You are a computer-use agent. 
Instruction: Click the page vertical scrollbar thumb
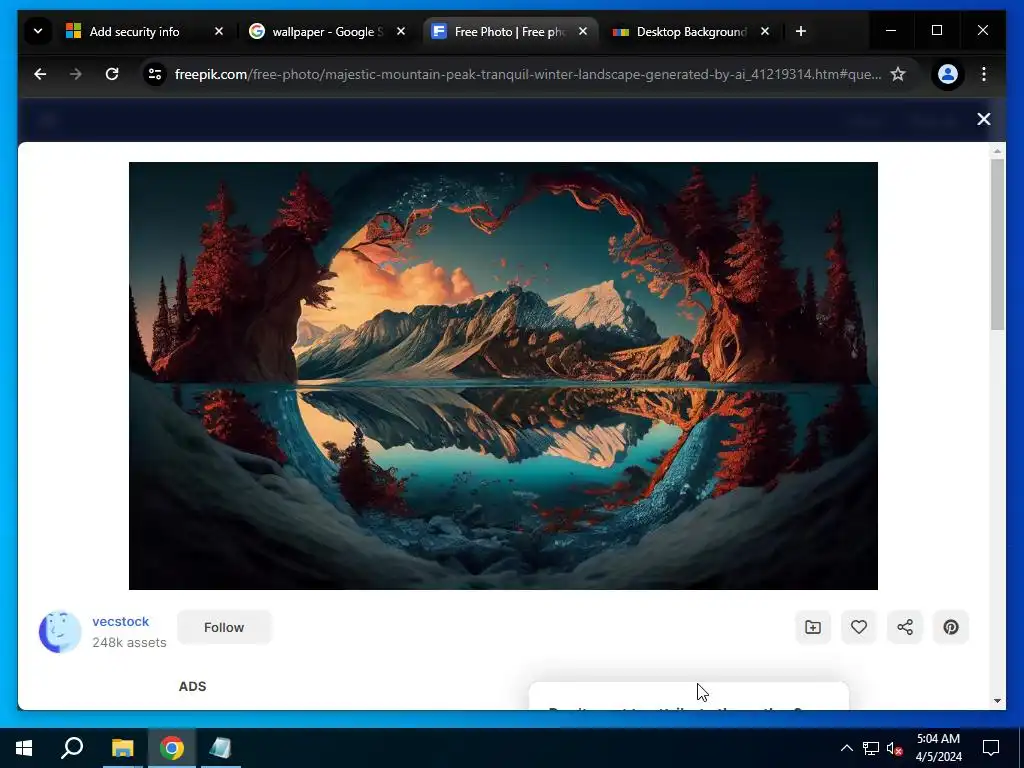click(997, 244)
